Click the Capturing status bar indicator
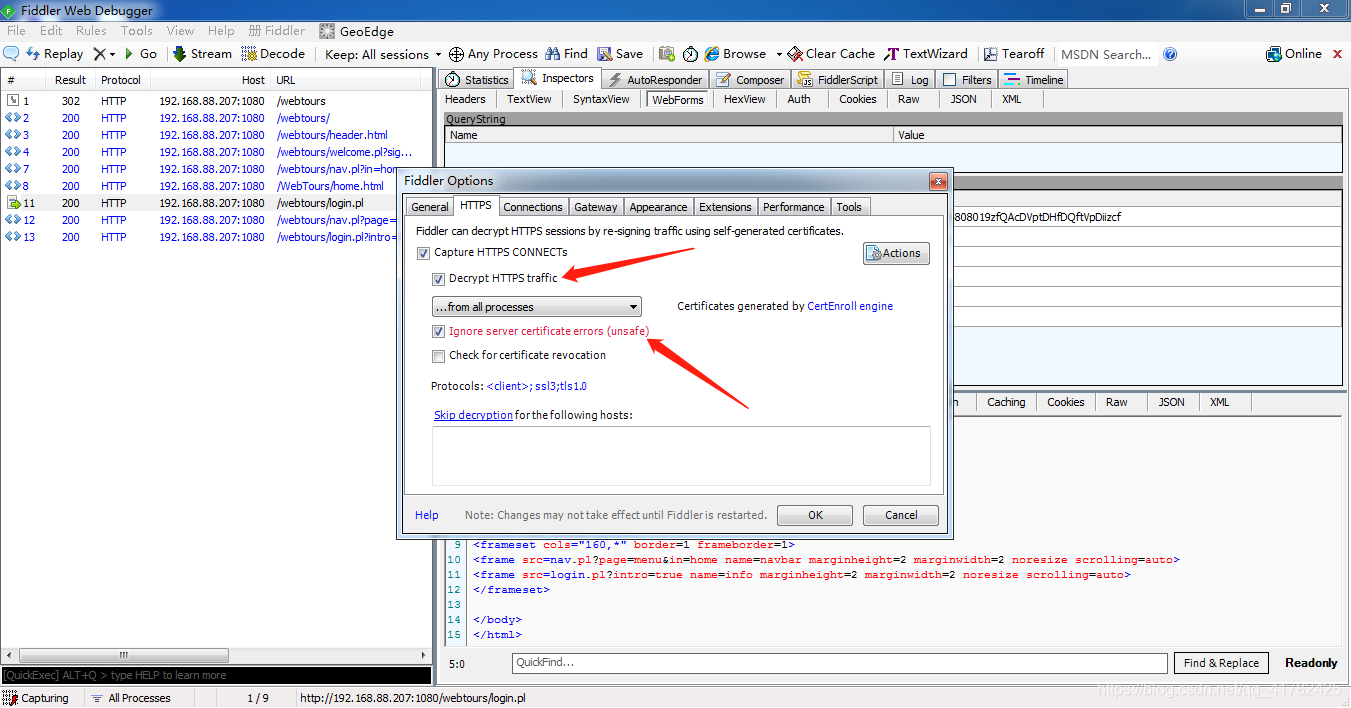 [37, 698]
